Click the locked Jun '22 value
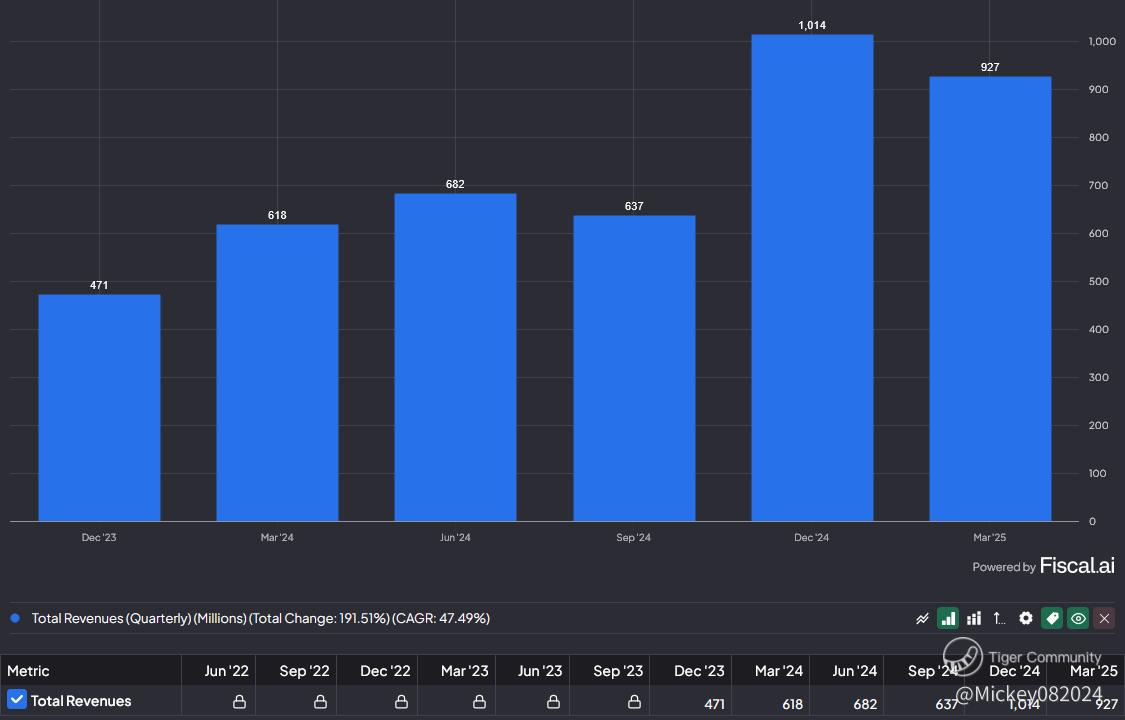The height and width of the screenshot is (720, 1125). pos(240,701)
